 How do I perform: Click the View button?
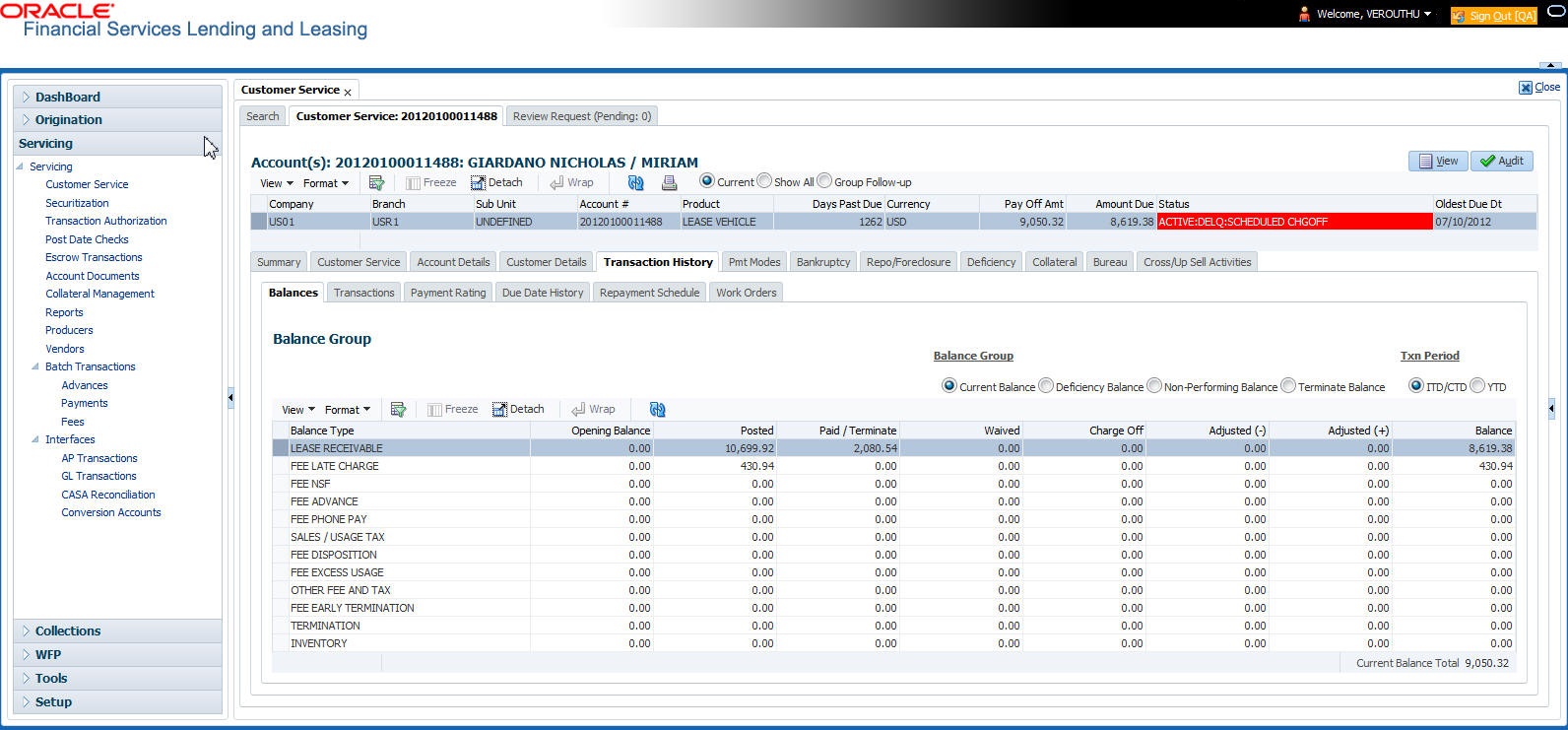click(x=1438, y=161)
